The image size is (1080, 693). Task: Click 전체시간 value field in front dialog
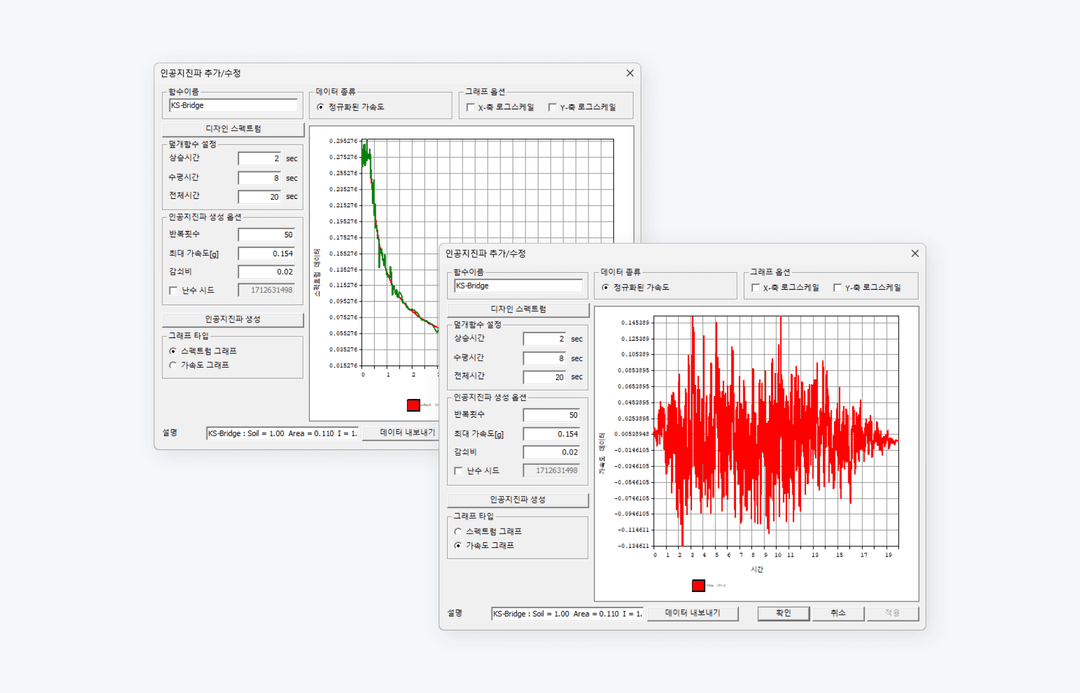[544, 377]
